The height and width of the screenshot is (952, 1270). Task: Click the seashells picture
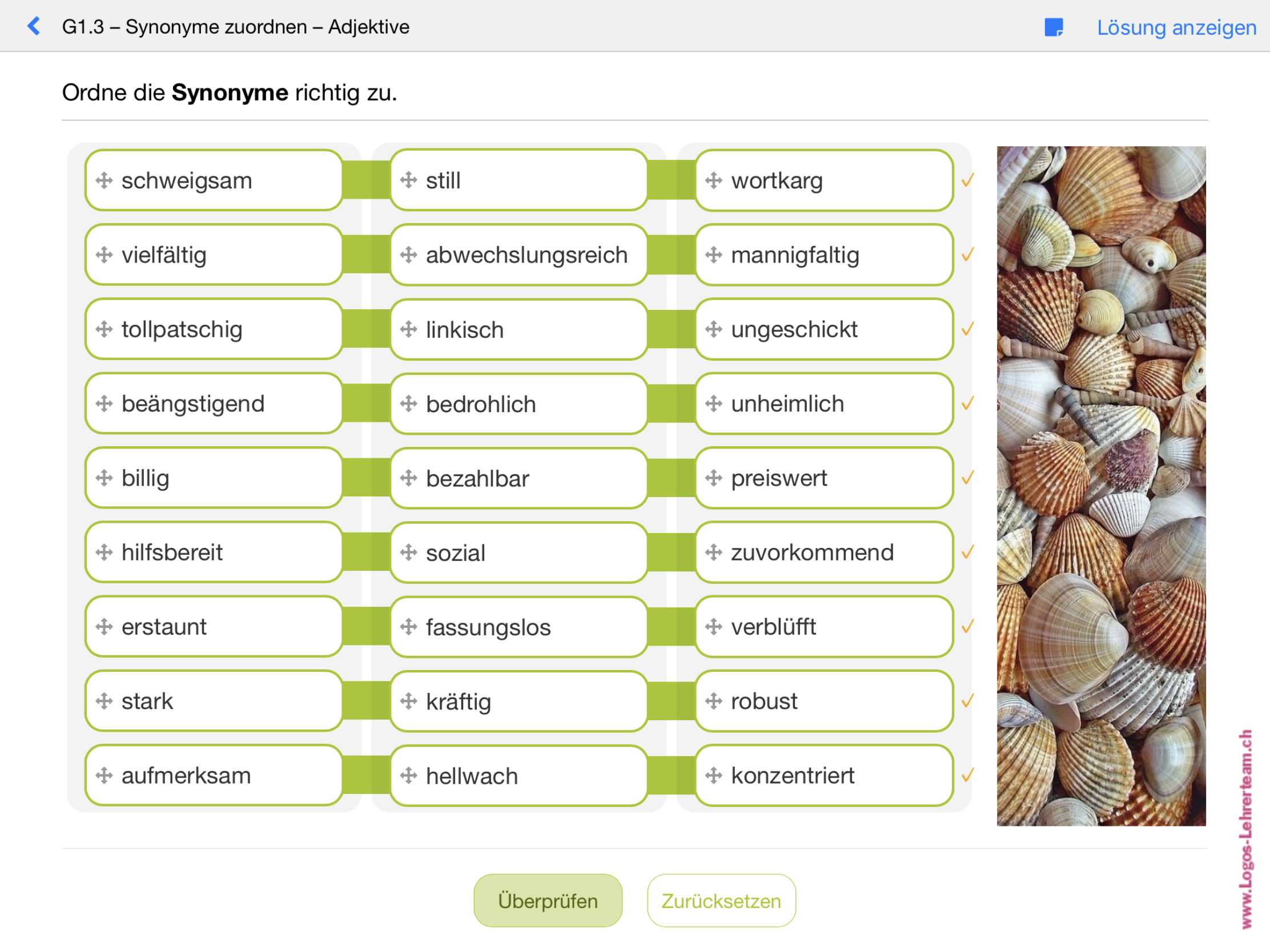1100,486
